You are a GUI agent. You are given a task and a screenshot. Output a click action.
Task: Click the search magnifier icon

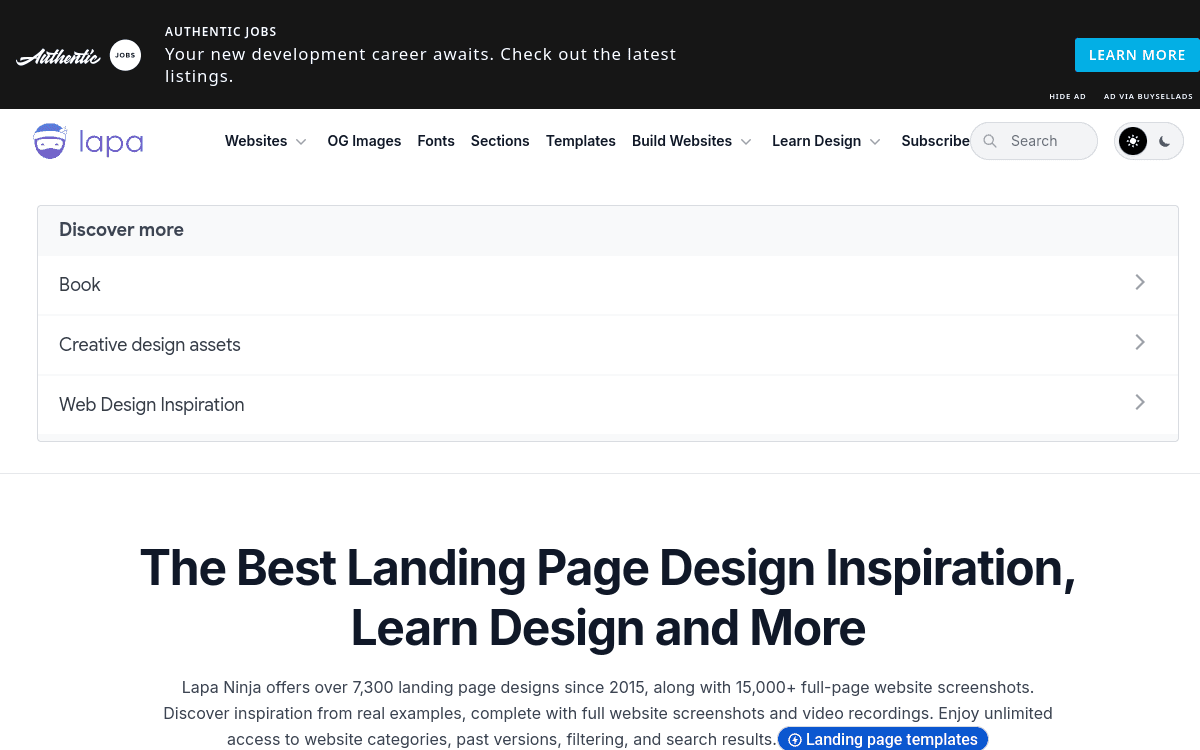tap(990, 141)
